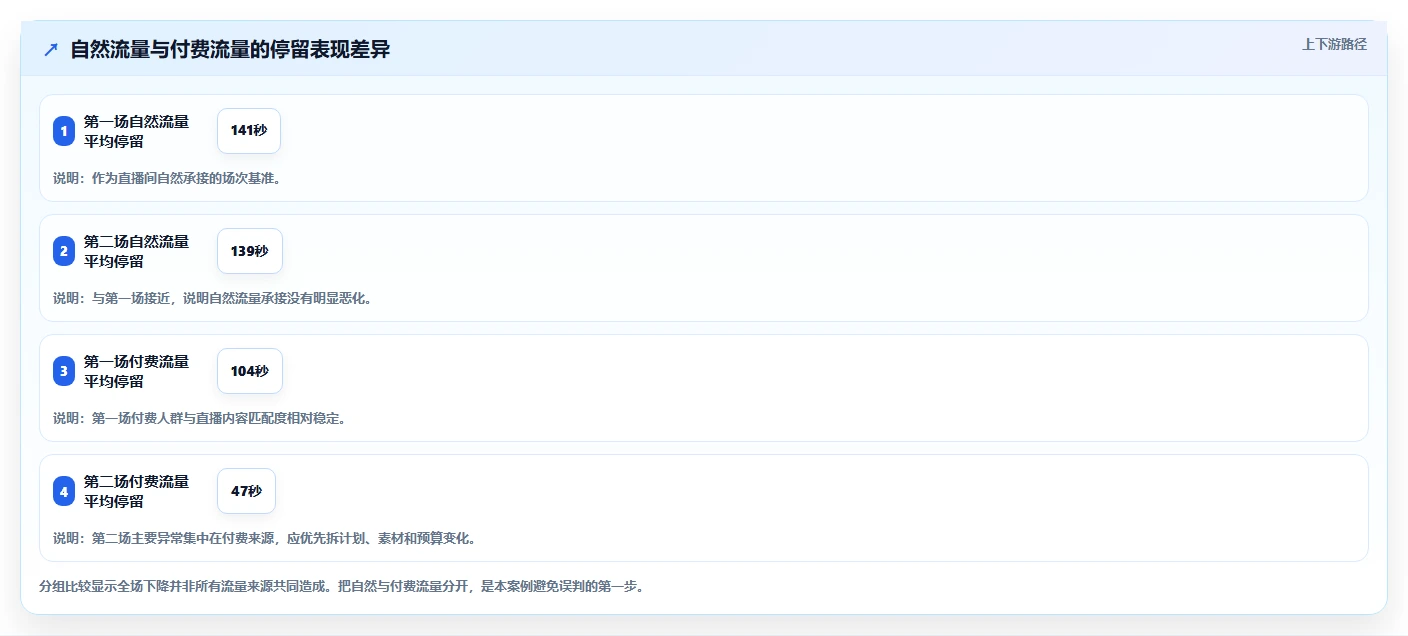Click the 上下游路径 label
The image size is (1408, 636).
coord(1334,44)
